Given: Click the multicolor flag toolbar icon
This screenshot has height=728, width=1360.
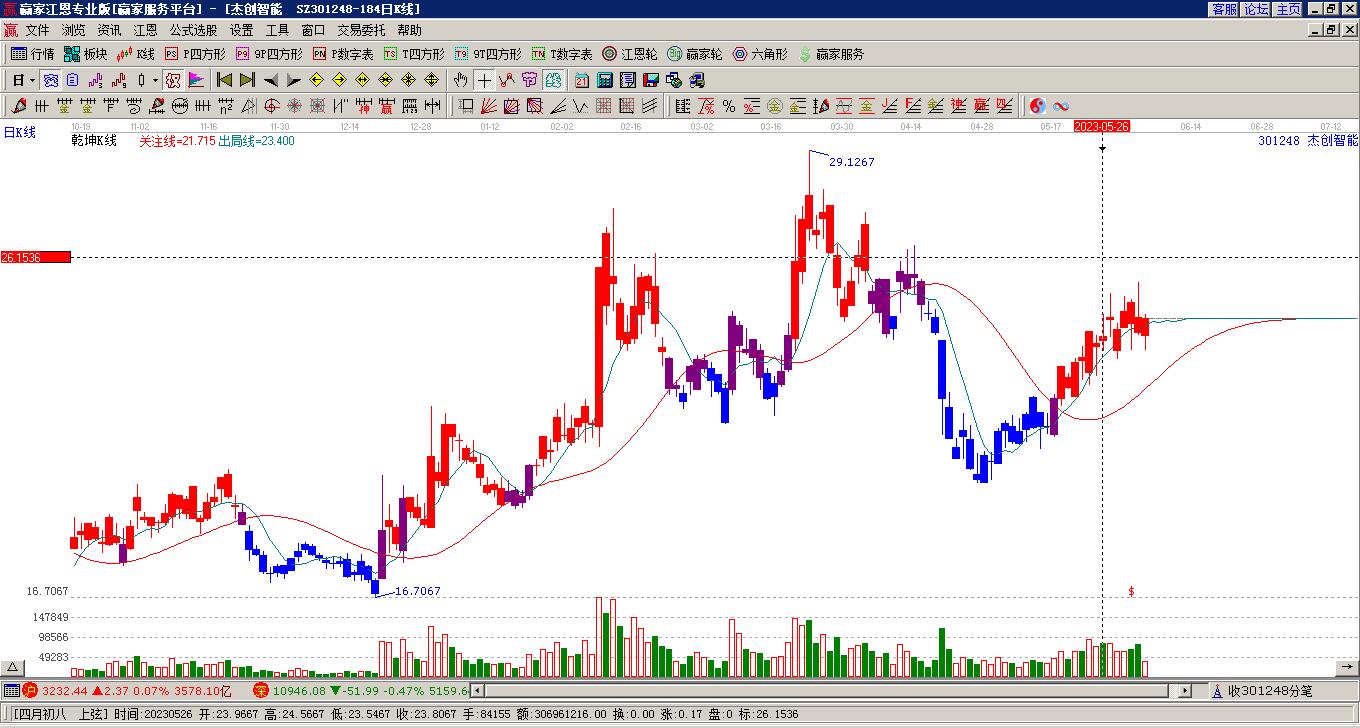Looking at the screenshot, I should coord(196,80).
